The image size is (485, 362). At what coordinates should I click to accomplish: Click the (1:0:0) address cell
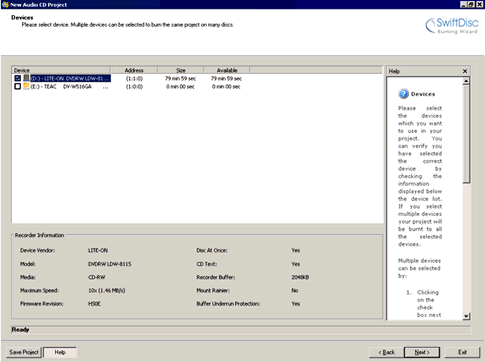134,86
